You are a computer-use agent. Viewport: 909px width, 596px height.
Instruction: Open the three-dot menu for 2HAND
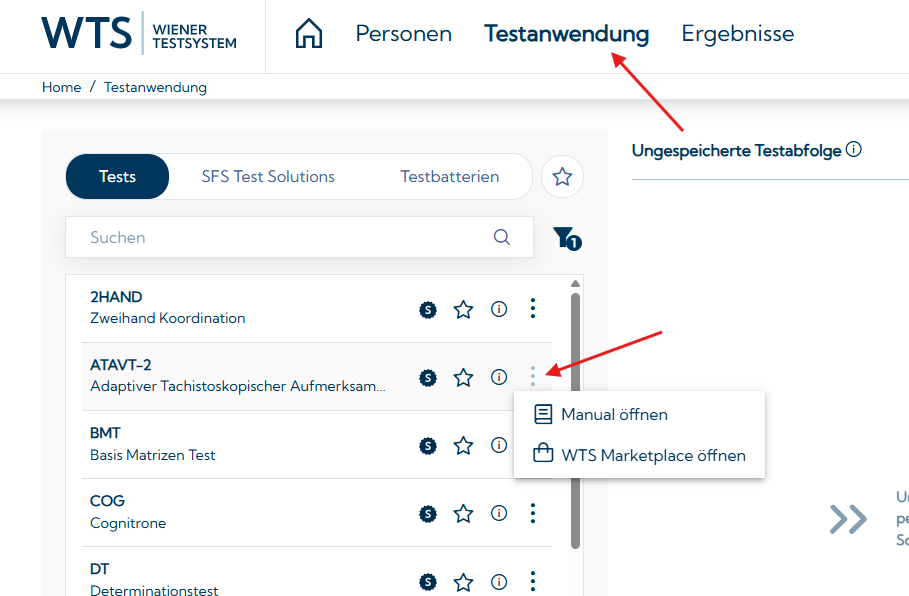[x=533, y=308]
